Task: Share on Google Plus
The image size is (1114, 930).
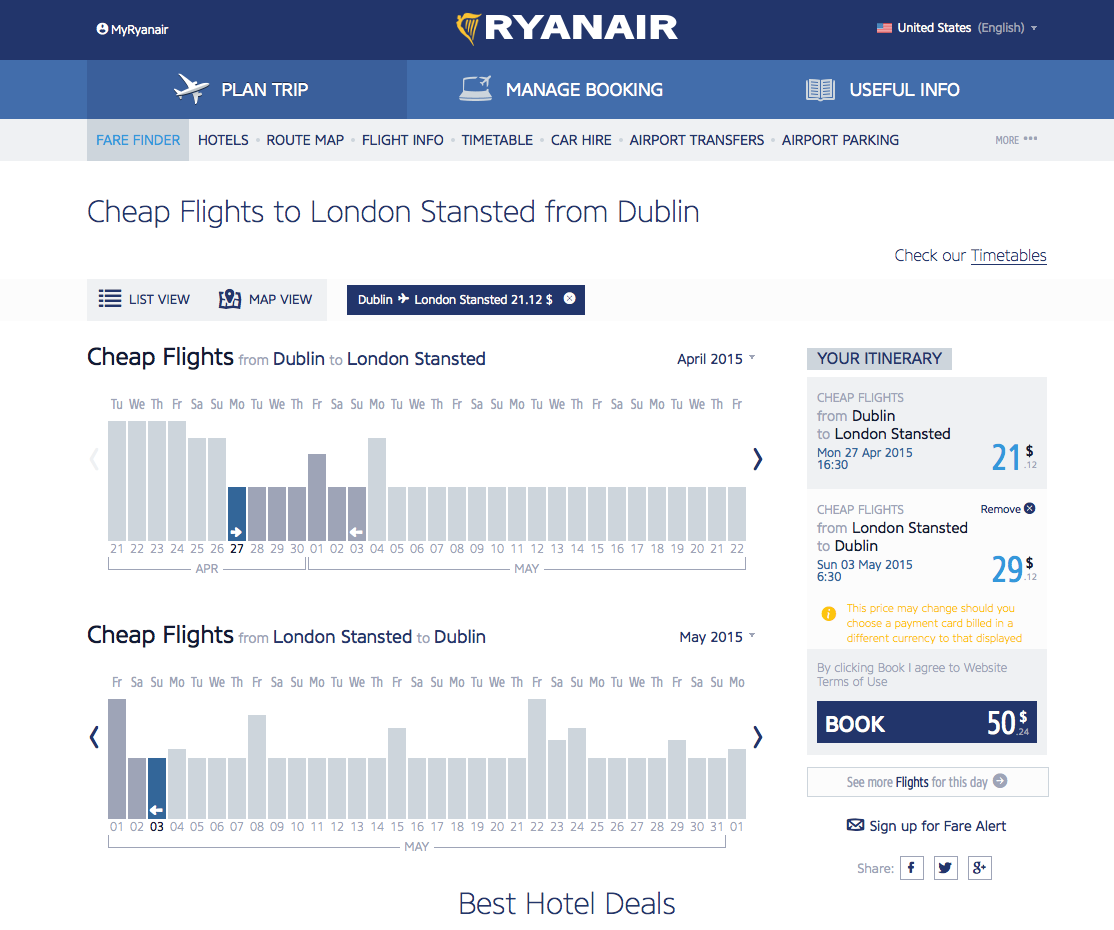Action: tap(979, 868)
